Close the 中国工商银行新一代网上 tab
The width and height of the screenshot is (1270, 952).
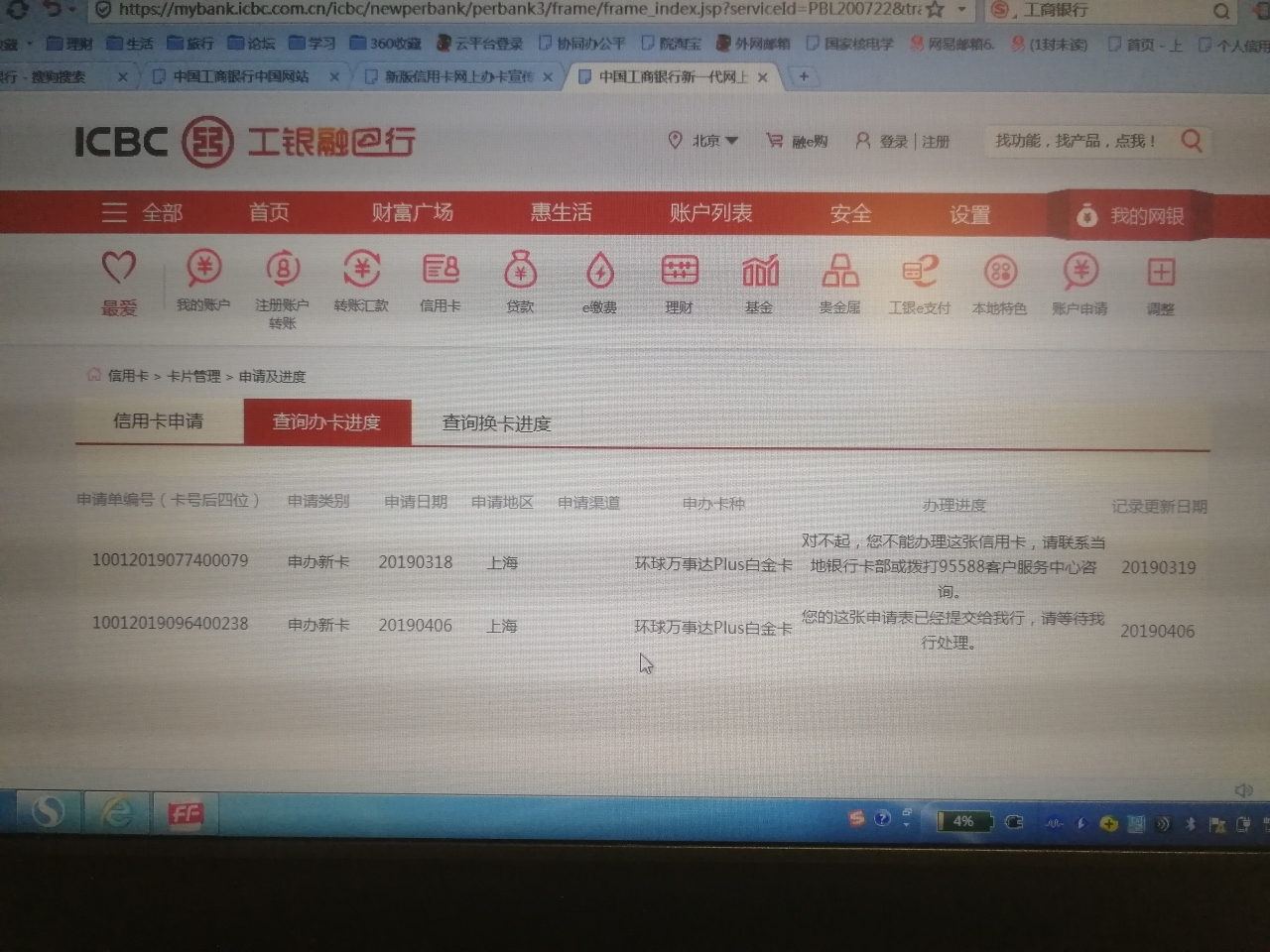[x=762, y=76]
